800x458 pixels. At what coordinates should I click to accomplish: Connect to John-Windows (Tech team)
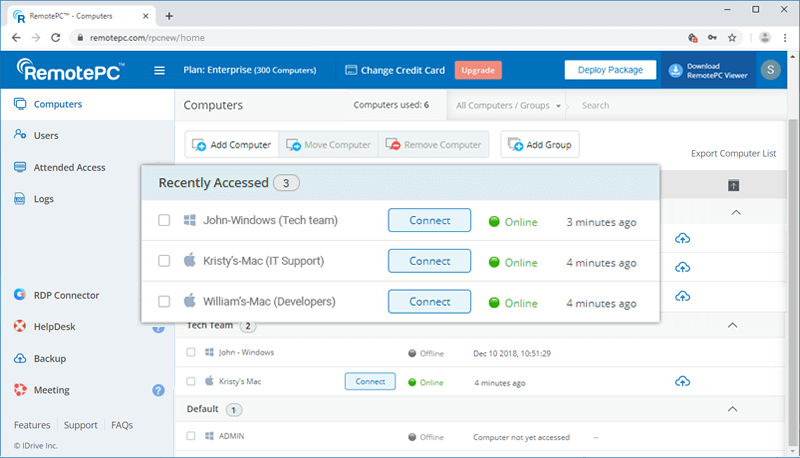429,220
